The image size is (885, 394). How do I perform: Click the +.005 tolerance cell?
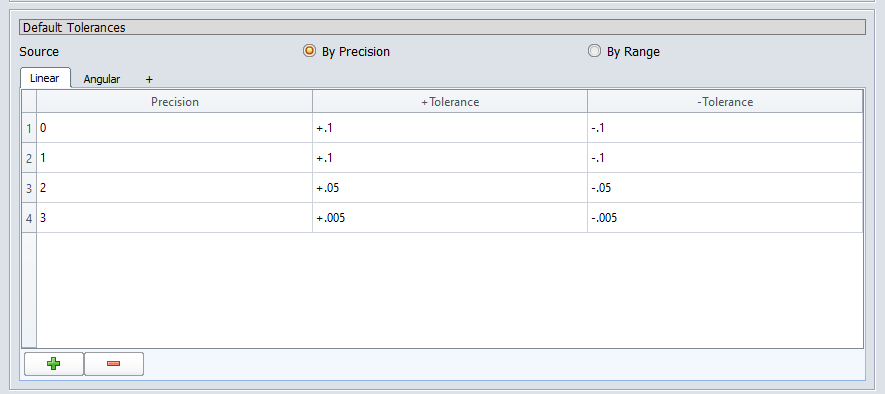point(450,218)
